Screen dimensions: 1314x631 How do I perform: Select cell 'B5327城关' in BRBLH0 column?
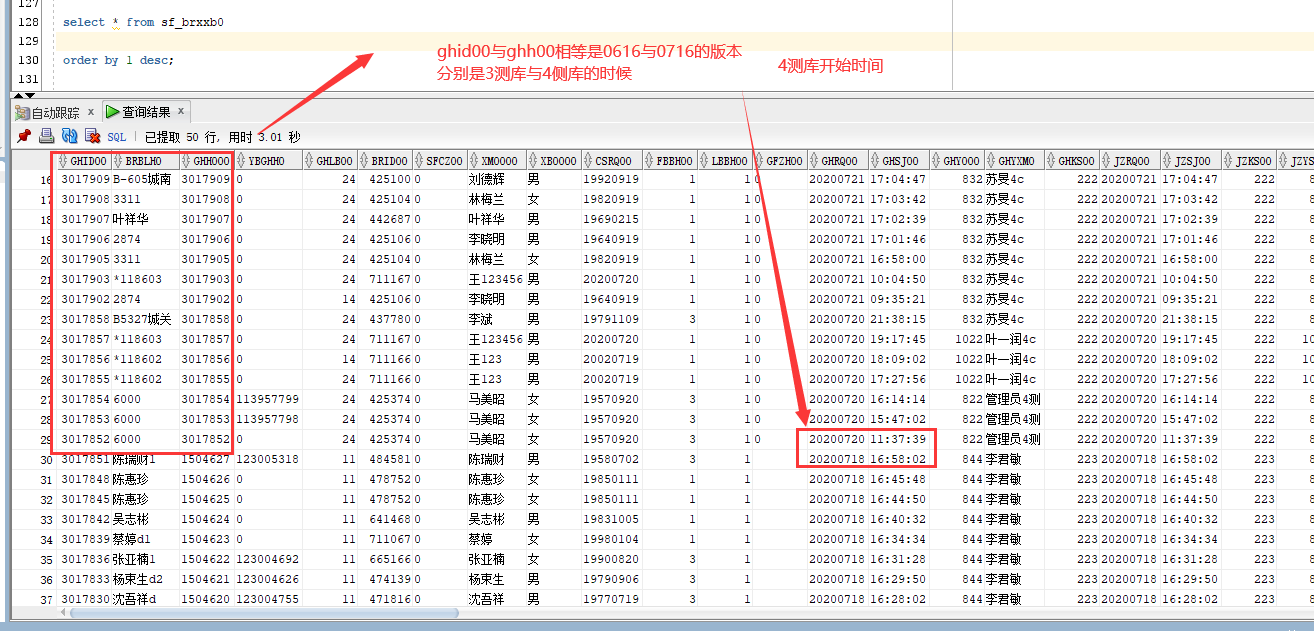pos(145,320)
